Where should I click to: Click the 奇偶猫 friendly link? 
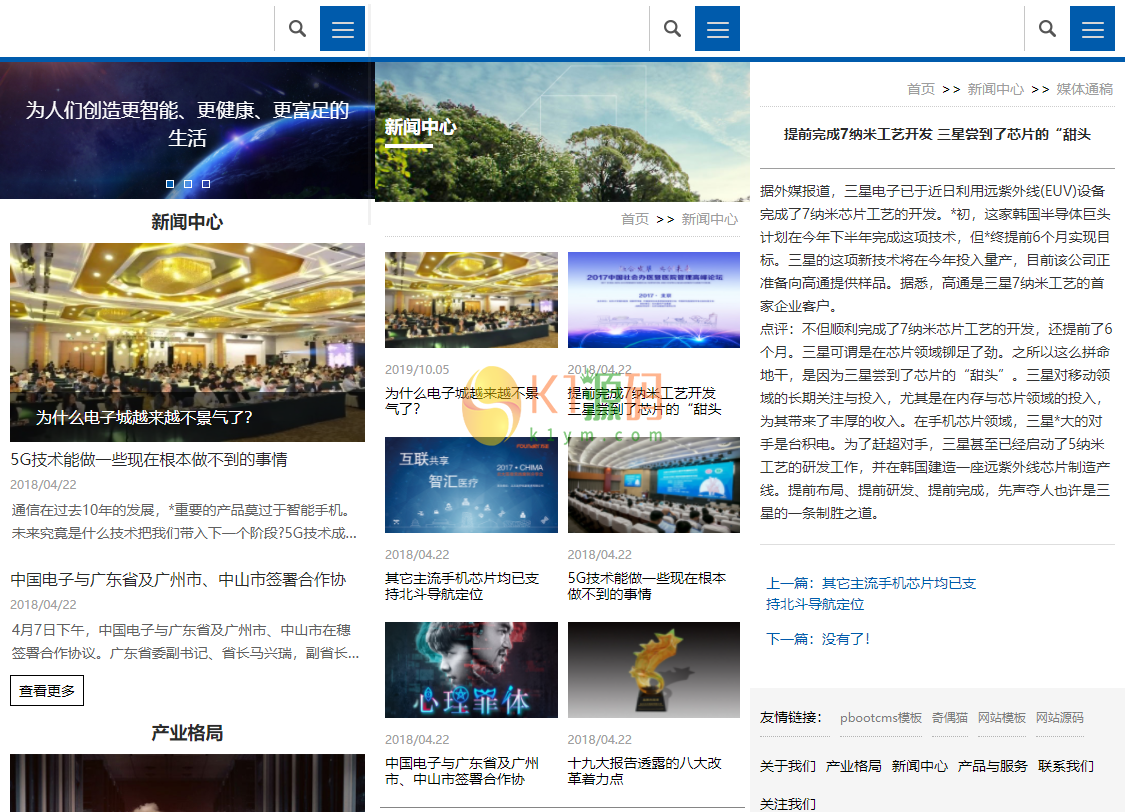949,718
